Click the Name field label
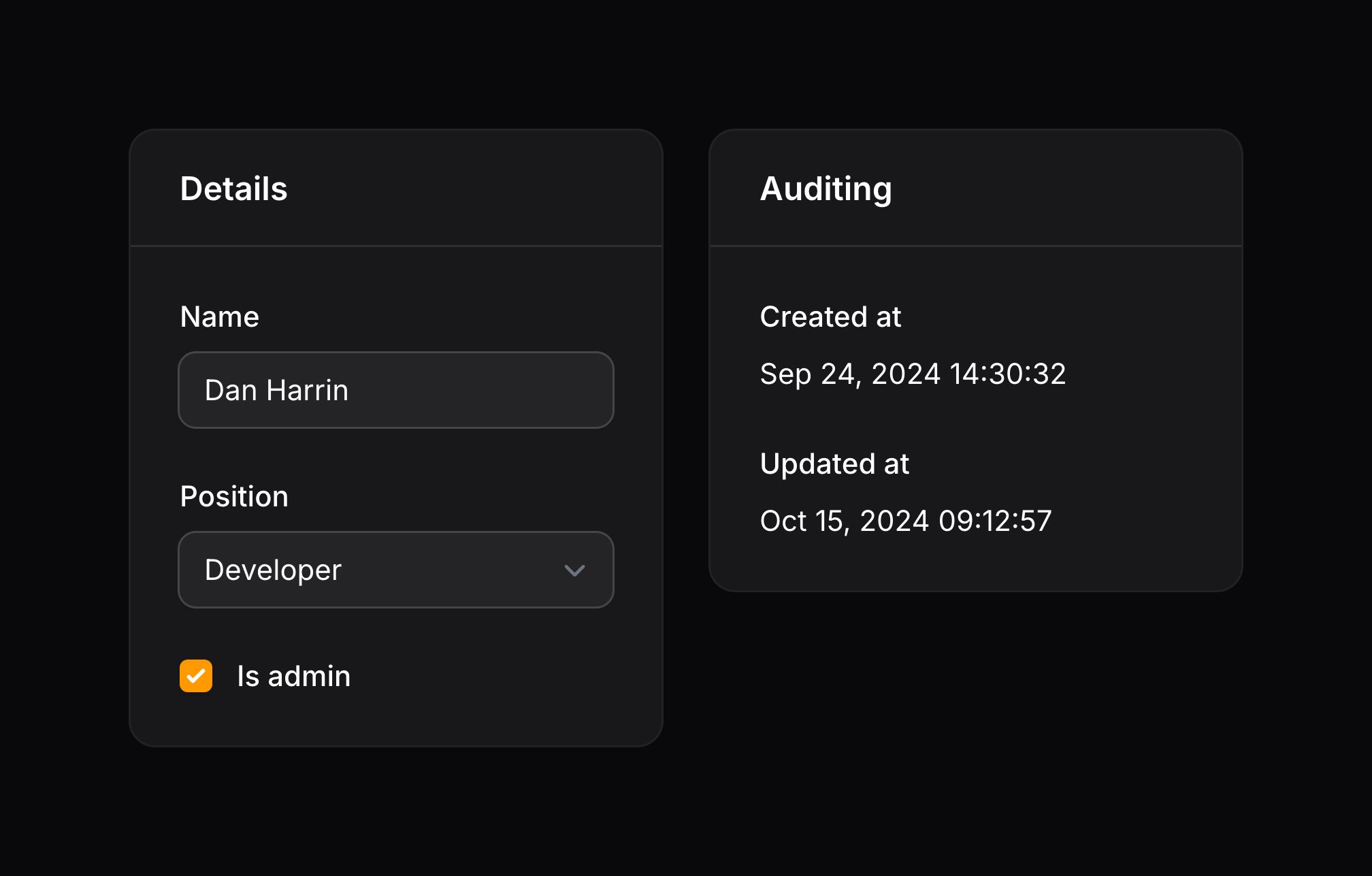The image size is (1372, 876). click(219, 317)
